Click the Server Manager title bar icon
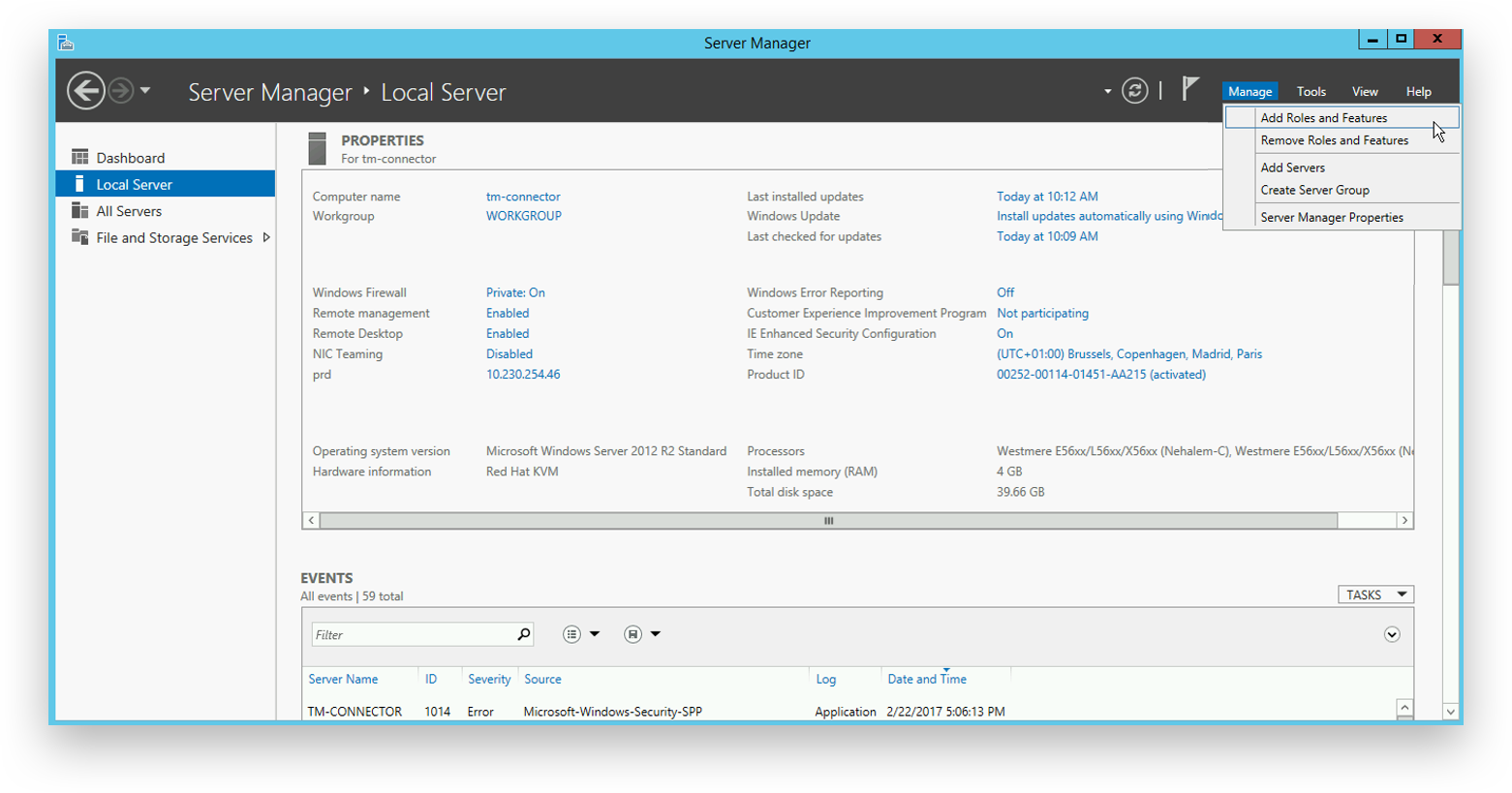This screenshot has width=1512, height=793. (x=65, y=43)
